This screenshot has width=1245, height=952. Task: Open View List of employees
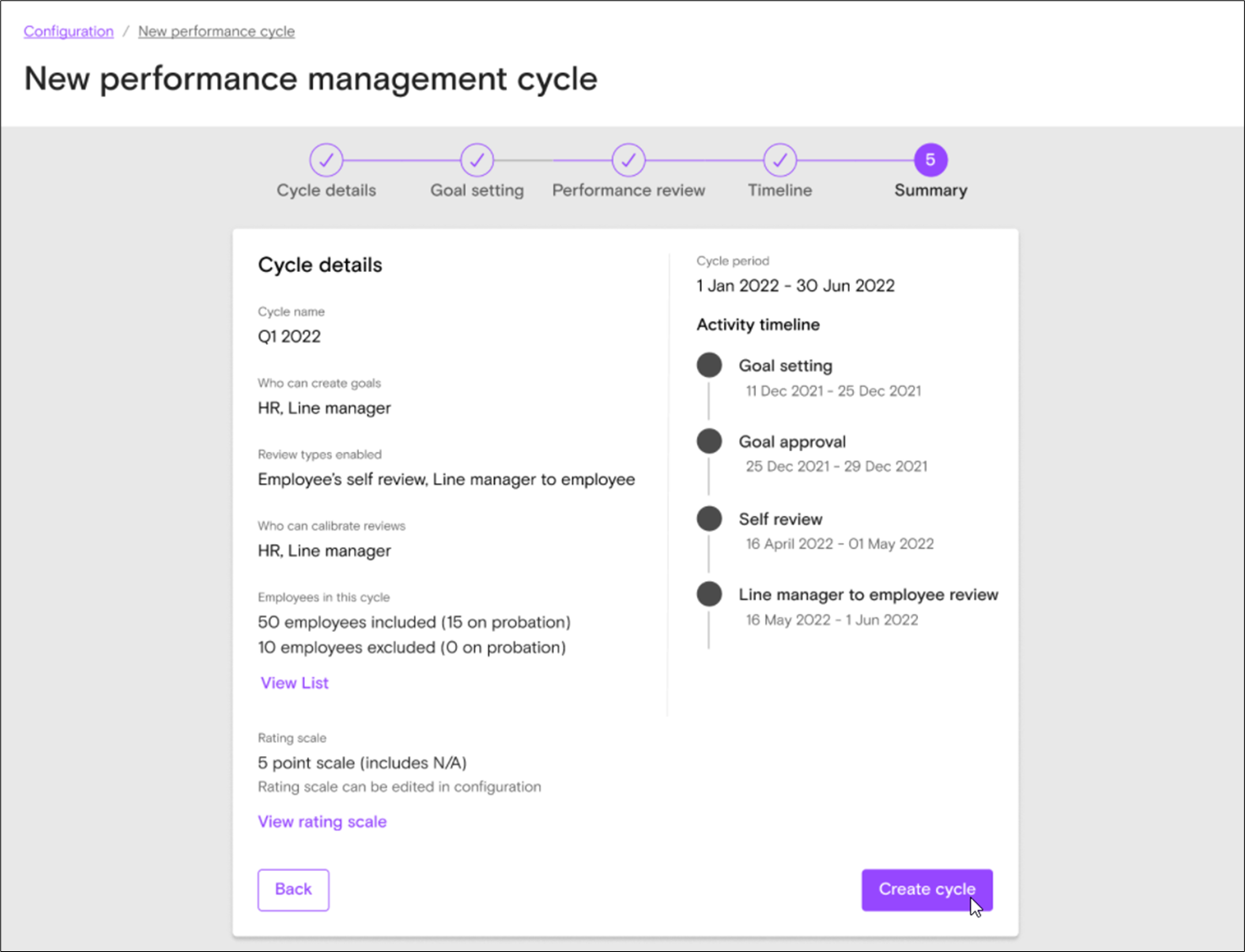point(294,683)
